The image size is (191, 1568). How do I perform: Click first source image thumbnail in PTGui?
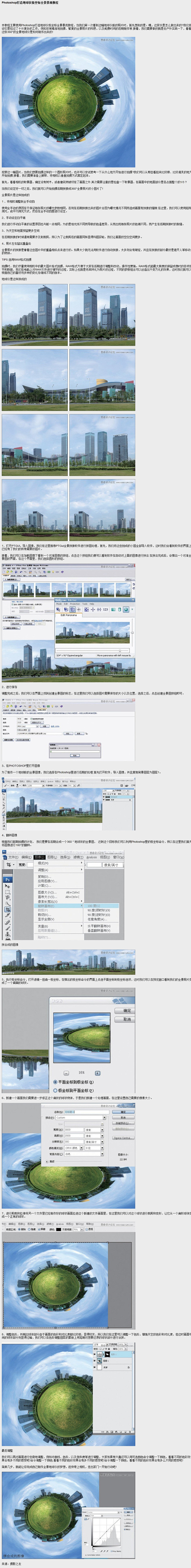(10, 590)
